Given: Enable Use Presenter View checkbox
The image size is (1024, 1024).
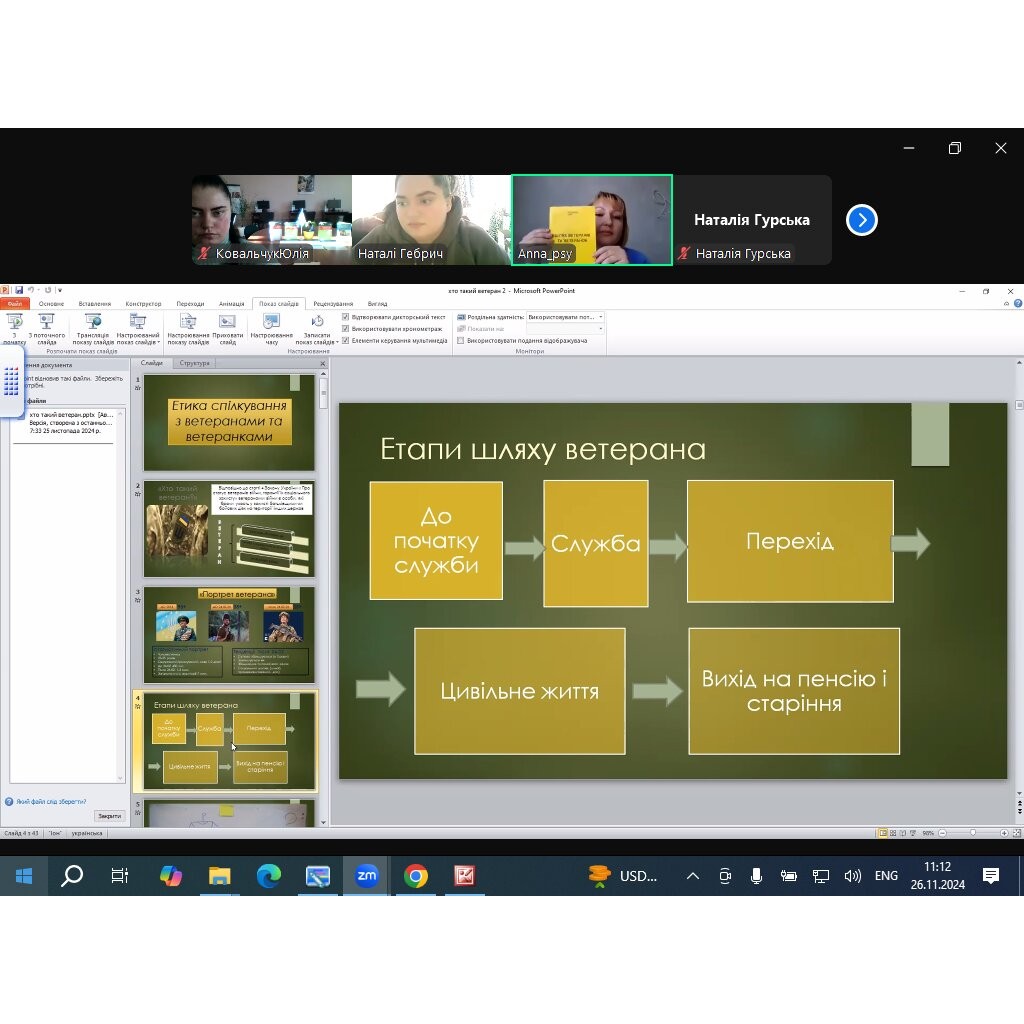Looking at the screenshot, I should (x=460, y=341).
